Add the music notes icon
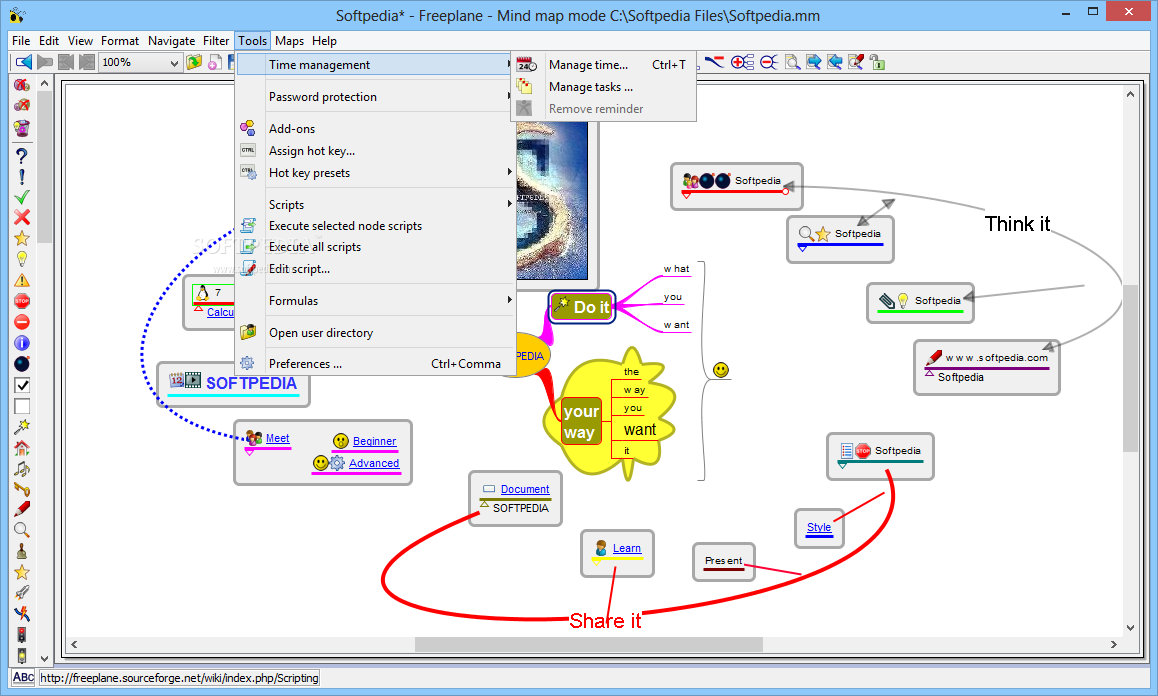Image resolution: width=1158 pixels, height=696 pixels. pyautogui.click(x=22, y=468)
